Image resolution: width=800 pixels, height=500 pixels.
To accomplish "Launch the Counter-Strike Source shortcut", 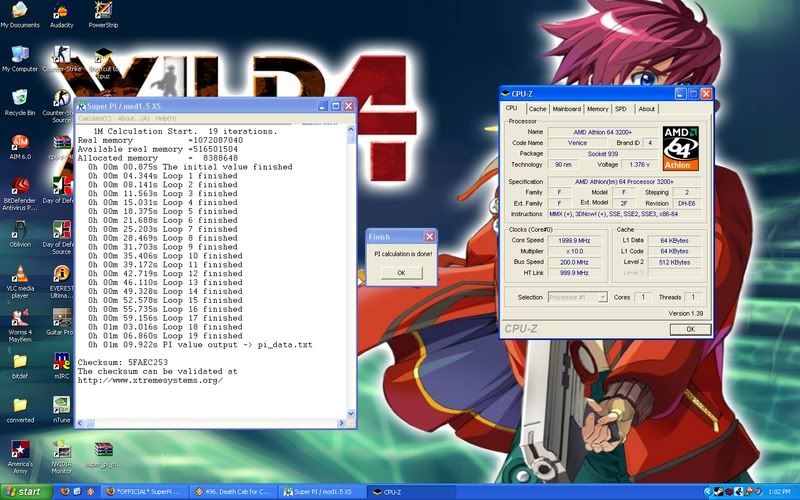I will click(62, 106).
